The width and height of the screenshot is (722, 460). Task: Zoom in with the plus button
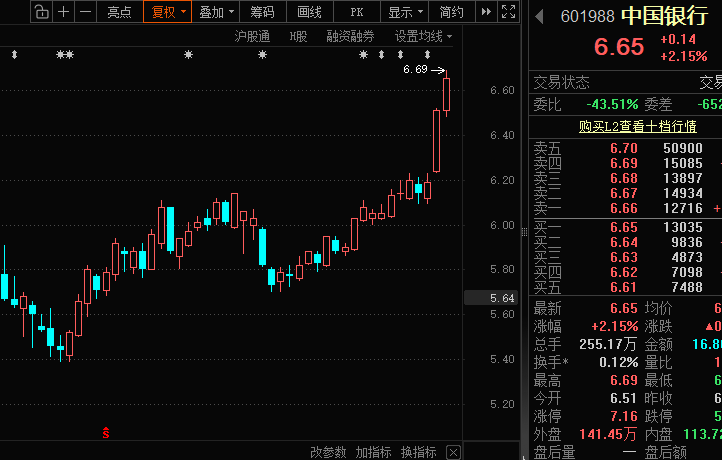click(x=64, y=12)
